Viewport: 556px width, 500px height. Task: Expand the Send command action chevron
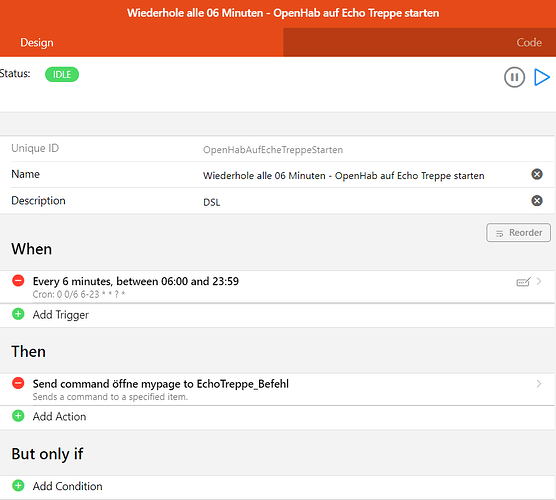(x=539, y=384)
